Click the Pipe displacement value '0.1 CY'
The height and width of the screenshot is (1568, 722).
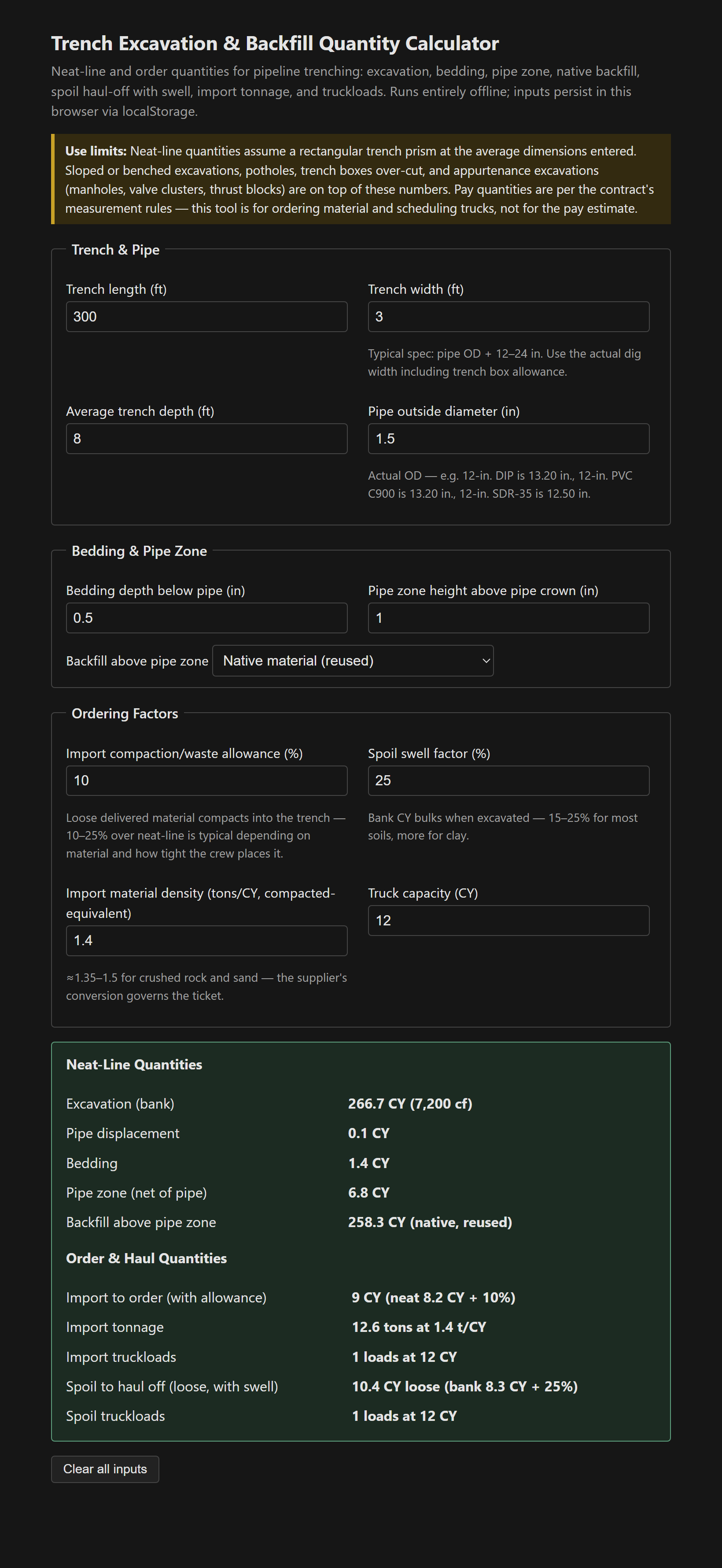(368, 1133)
